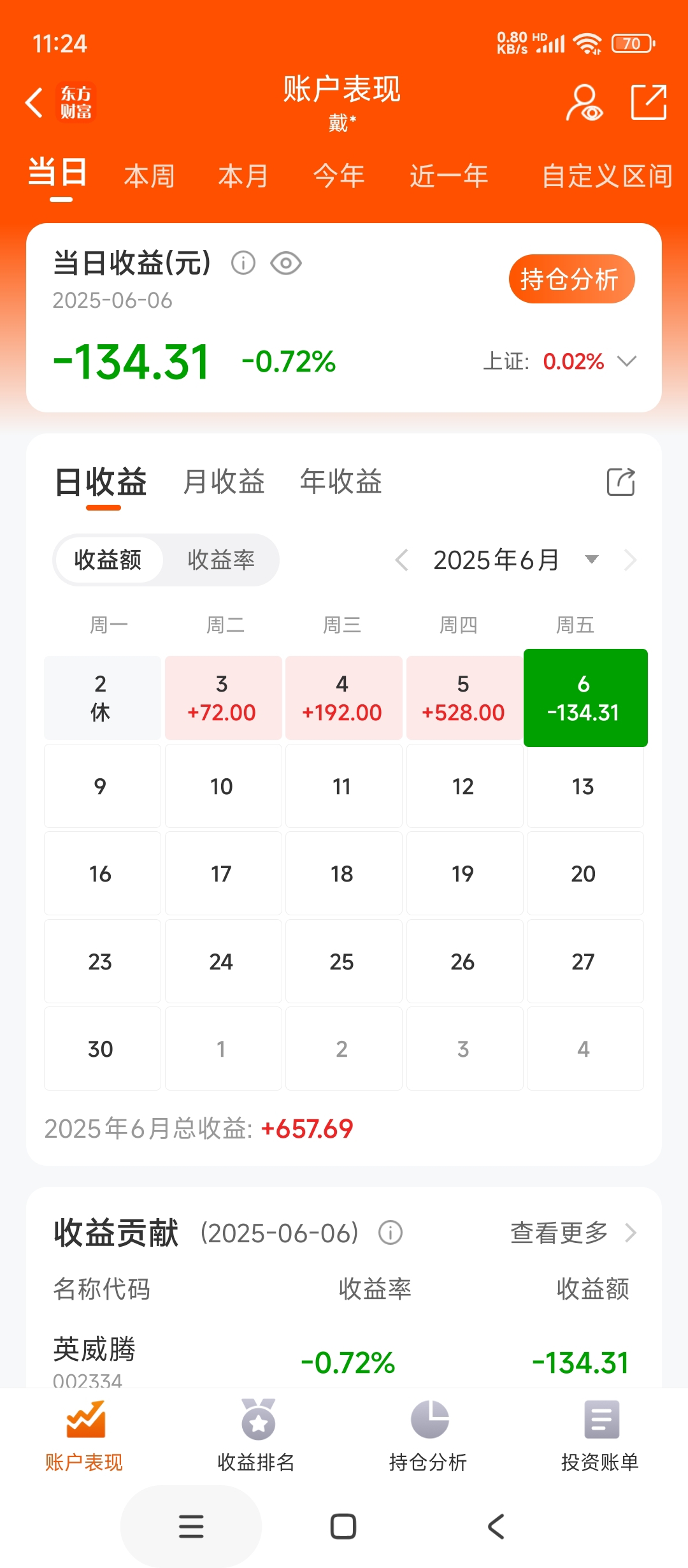Viewport: 688px width, 1568px height.
Task: Tap the back arrow beside 东方财富 logo
Action: tap(34, 103)
